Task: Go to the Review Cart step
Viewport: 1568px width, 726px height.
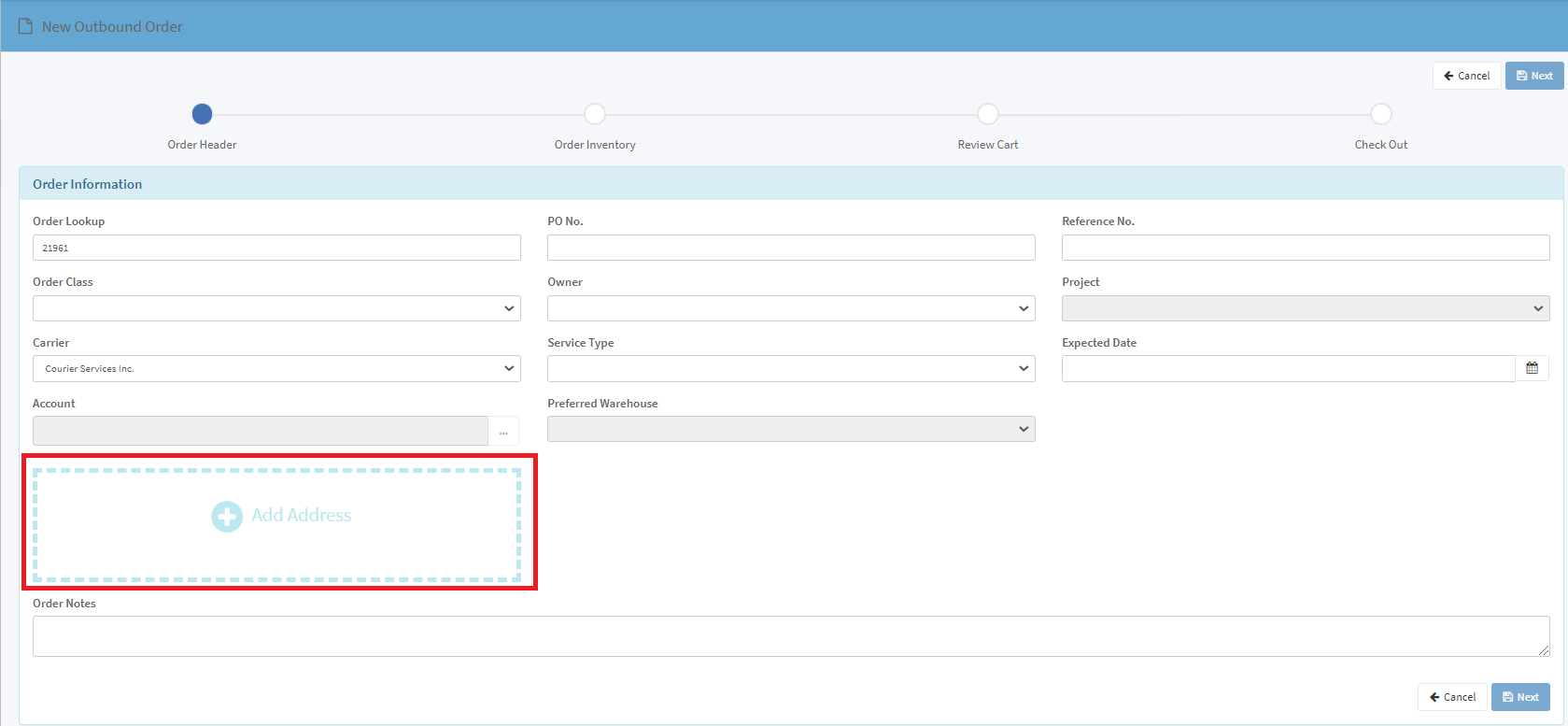Action: tap(988, 114)
